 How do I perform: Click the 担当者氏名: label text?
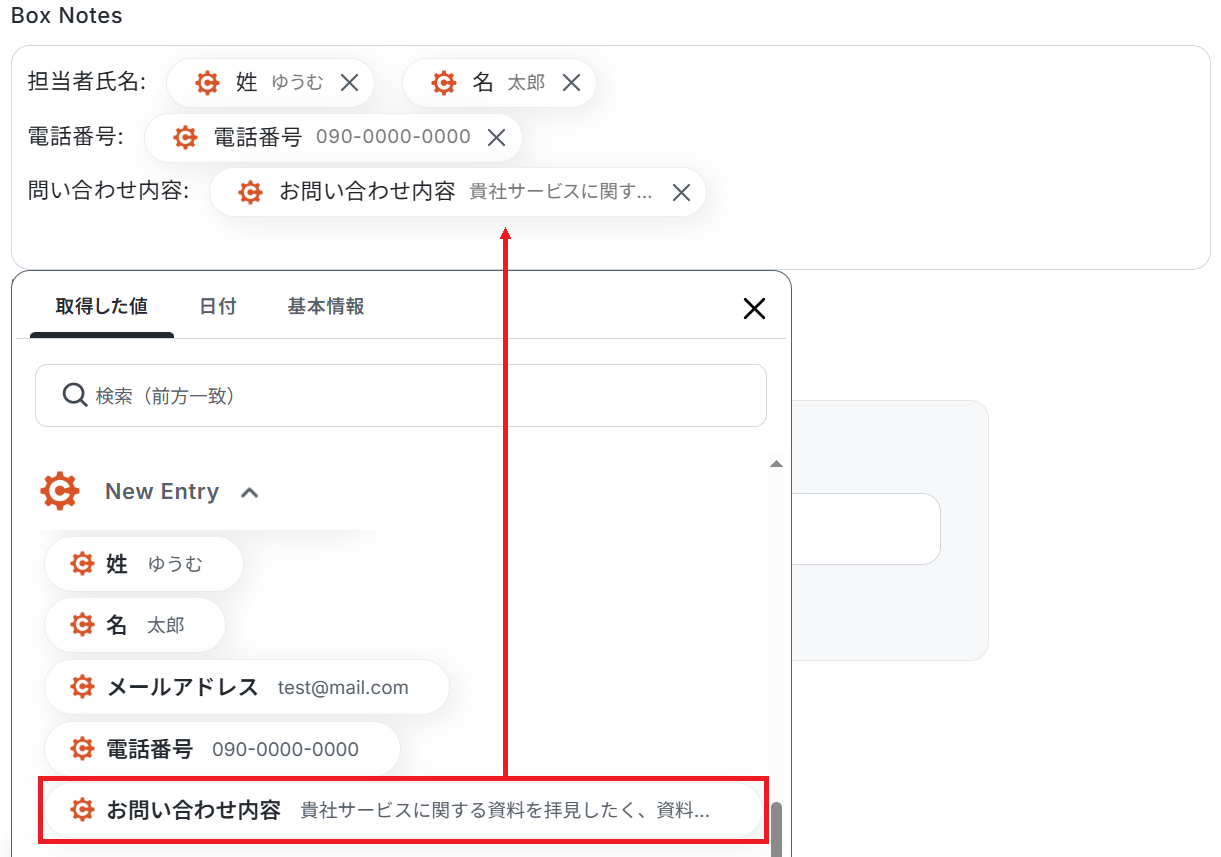point(87,82)
